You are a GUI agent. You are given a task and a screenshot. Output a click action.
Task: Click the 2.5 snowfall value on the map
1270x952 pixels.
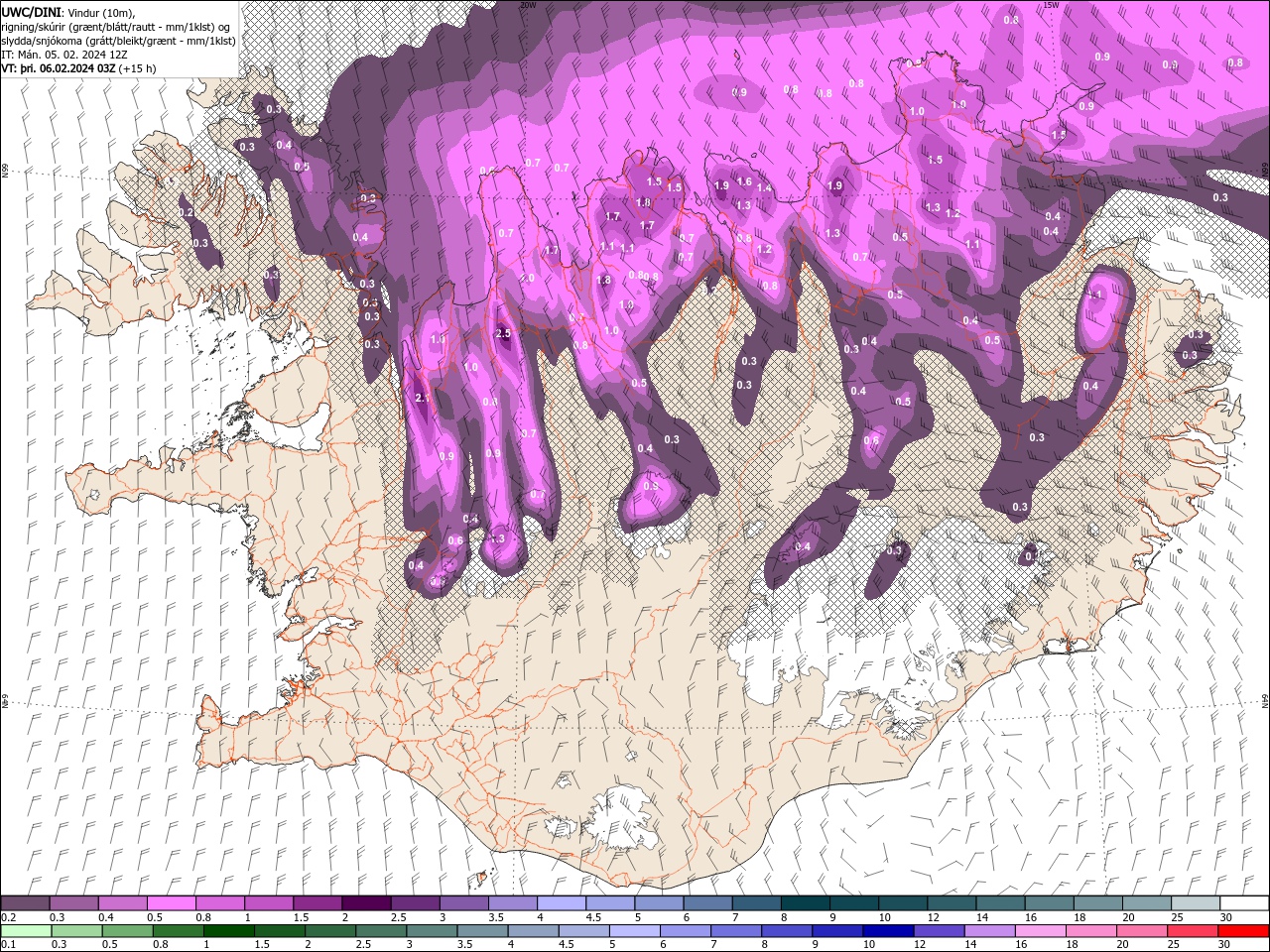pos(502,334)
